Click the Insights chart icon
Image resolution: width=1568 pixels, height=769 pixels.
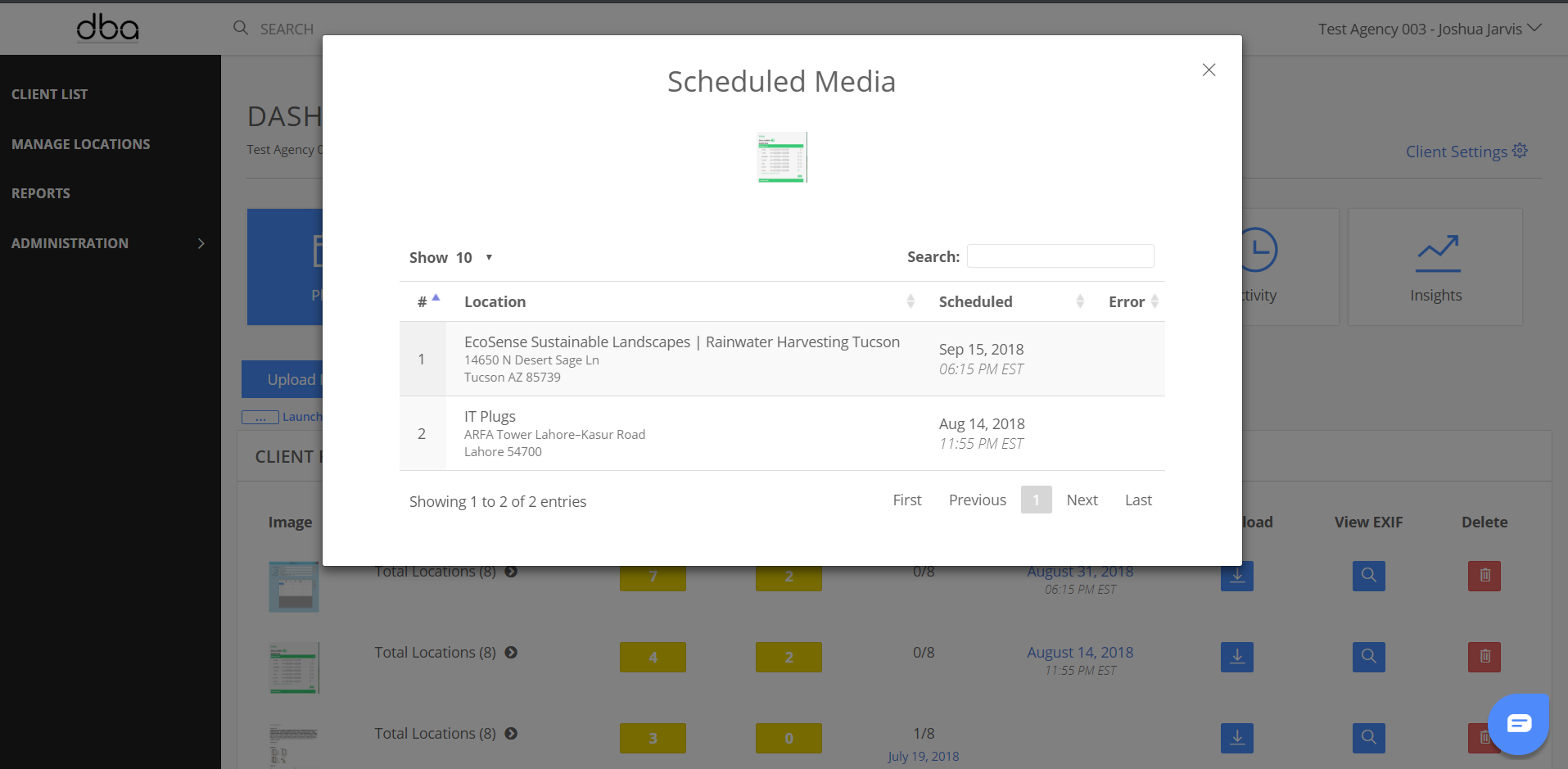coord(1438,253)
